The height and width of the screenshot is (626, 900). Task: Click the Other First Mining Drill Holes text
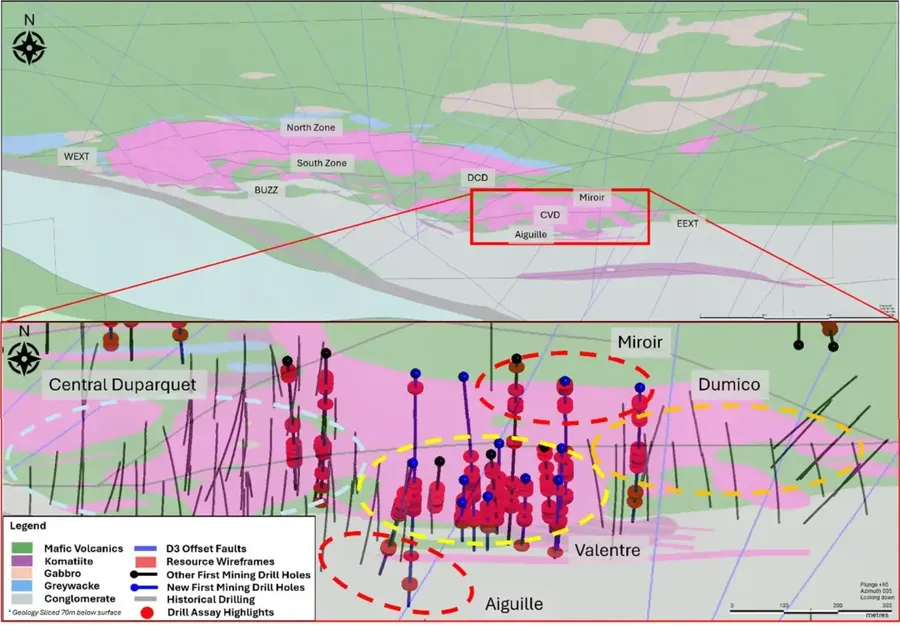[238, 574]
